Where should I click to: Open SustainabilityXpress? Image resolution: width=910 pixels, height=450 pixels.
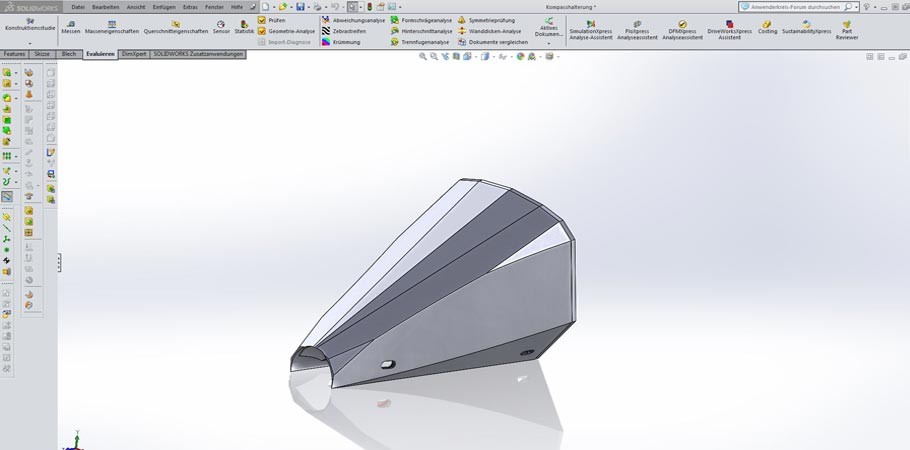click(x=807, y=27)
